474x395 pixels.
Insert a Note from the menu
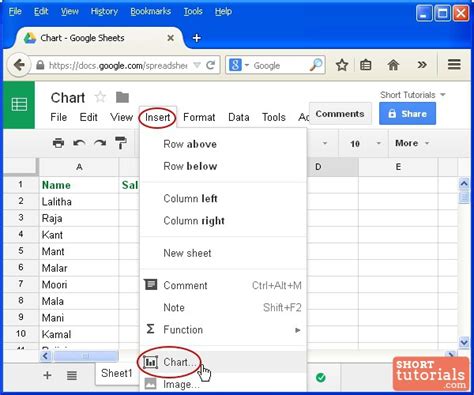coord(223,307)
